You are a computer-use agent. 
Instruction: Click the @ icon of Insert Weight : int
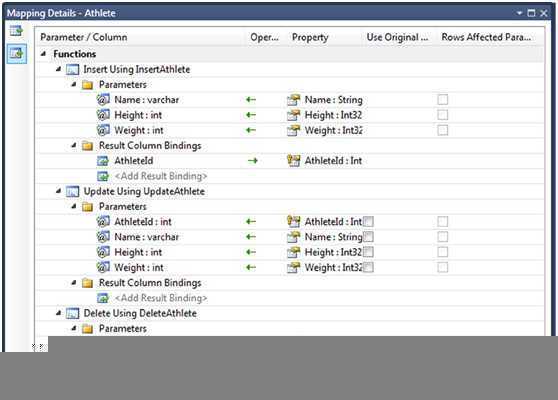pyautogui.click(x=103, y=130)
